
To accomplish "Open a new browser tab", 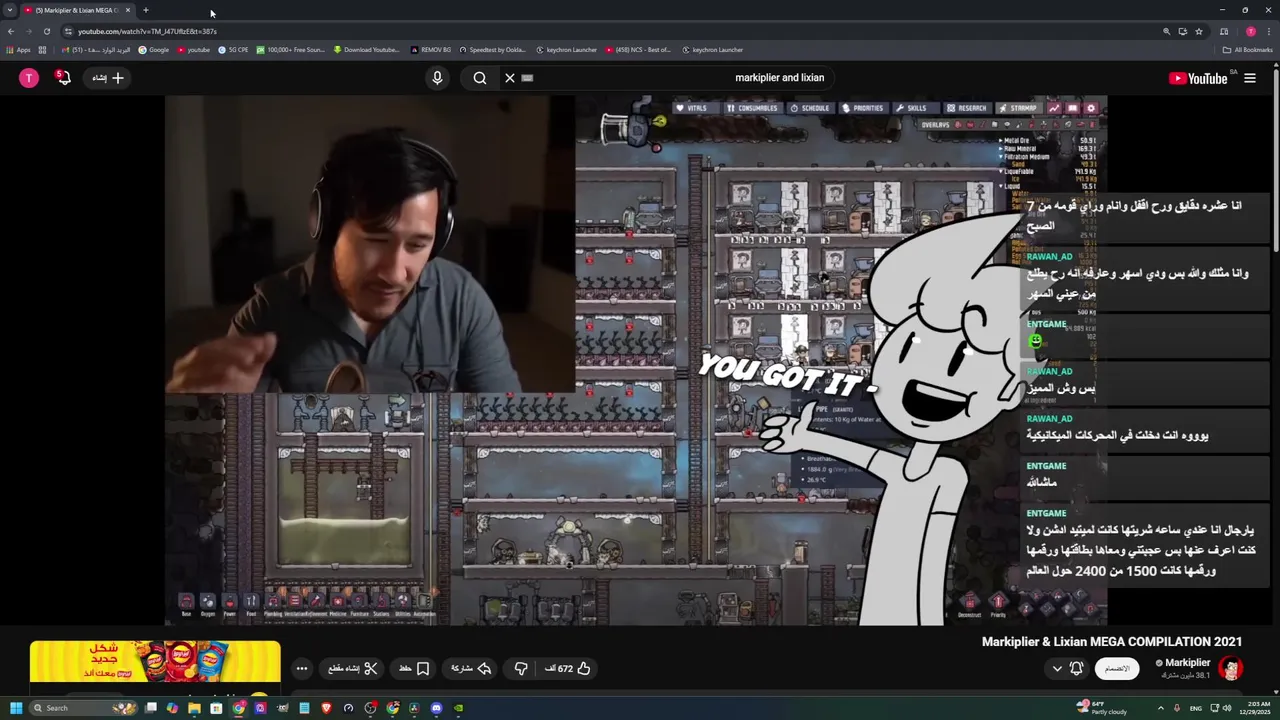I will [x=146, y=10].
